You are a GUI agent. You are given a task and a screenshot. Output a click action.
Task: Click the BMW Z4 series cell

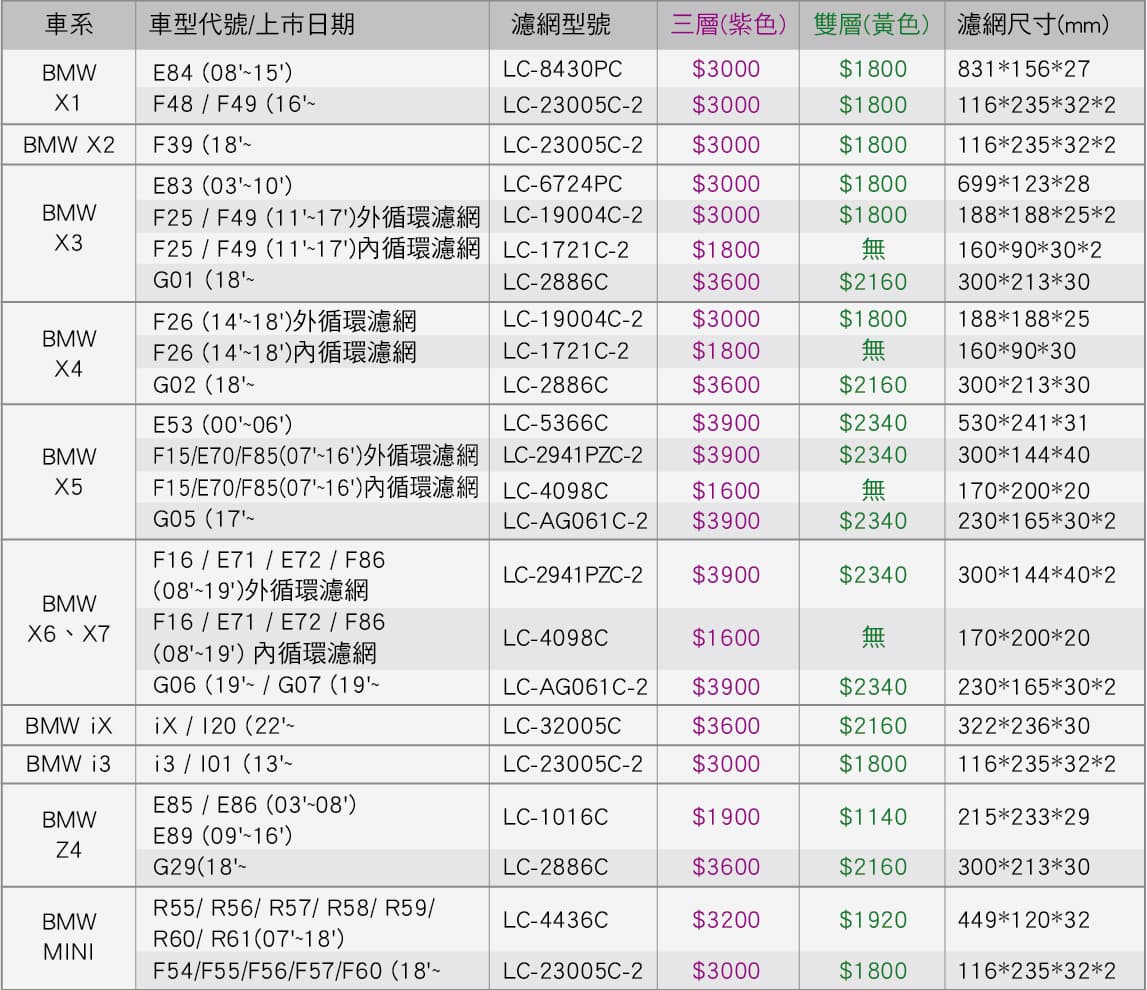point(69,835)
